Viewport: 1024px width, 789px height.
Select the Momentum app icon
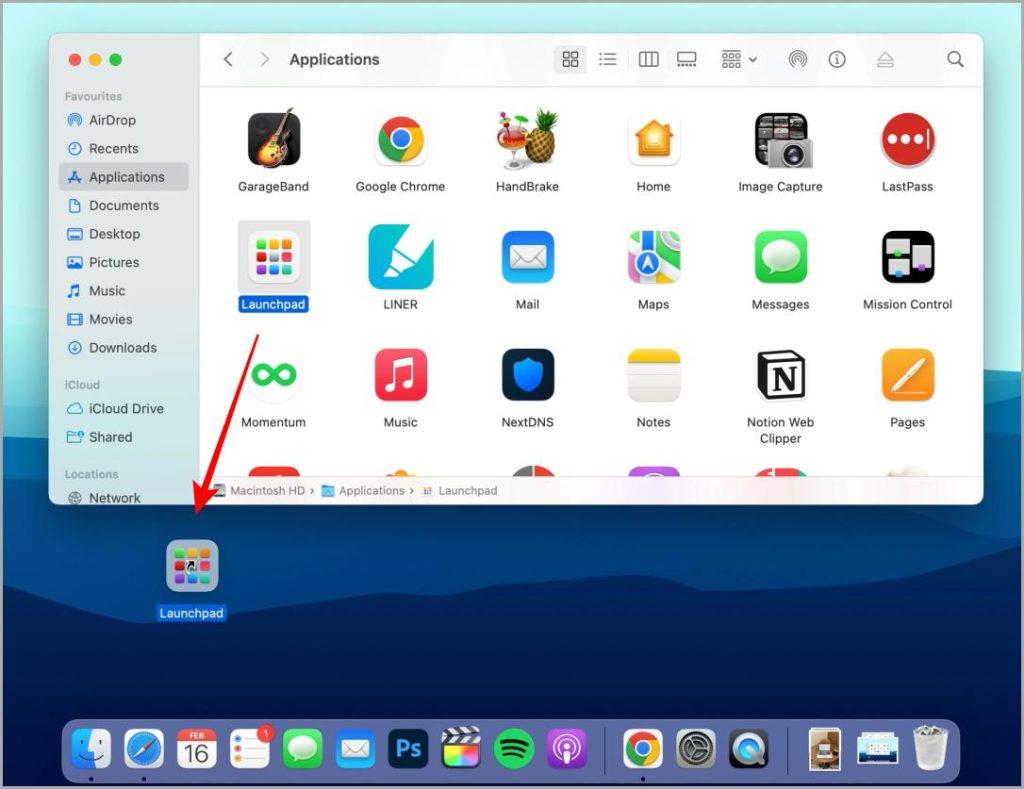[274, 375]
